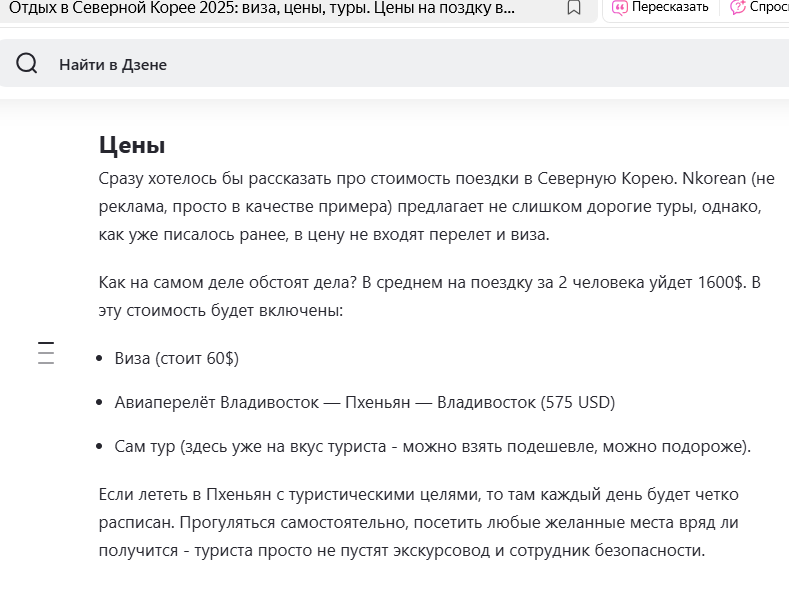The width and height of the screenshot is (789, 589).
Task: Click the Авиаперелёт Владивосток — Пхеньян list item
Action: point(365,402)
